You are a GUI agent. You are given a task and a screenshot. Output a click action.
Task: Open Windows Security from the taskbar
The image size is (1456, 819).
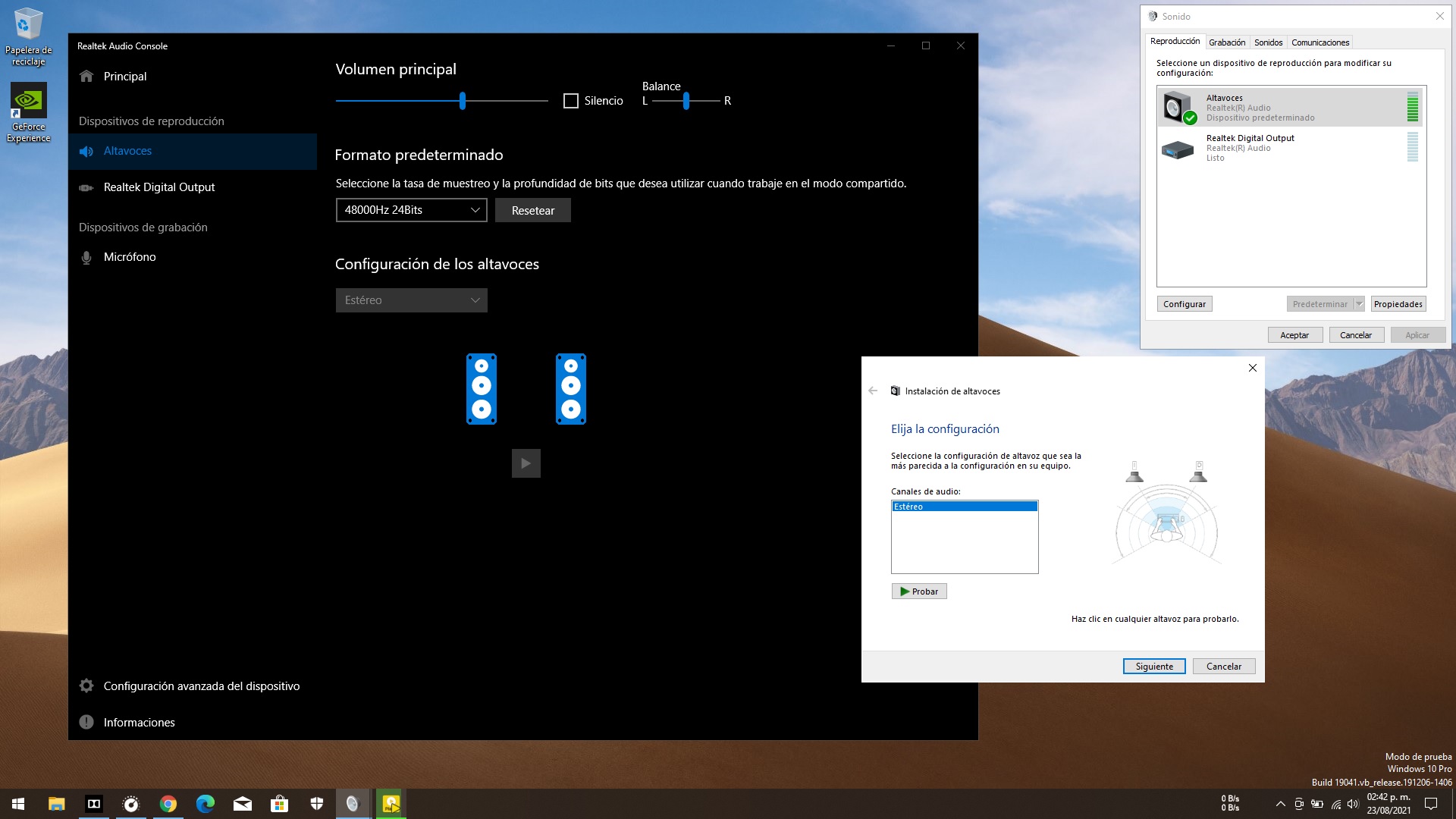pos(317,804)
